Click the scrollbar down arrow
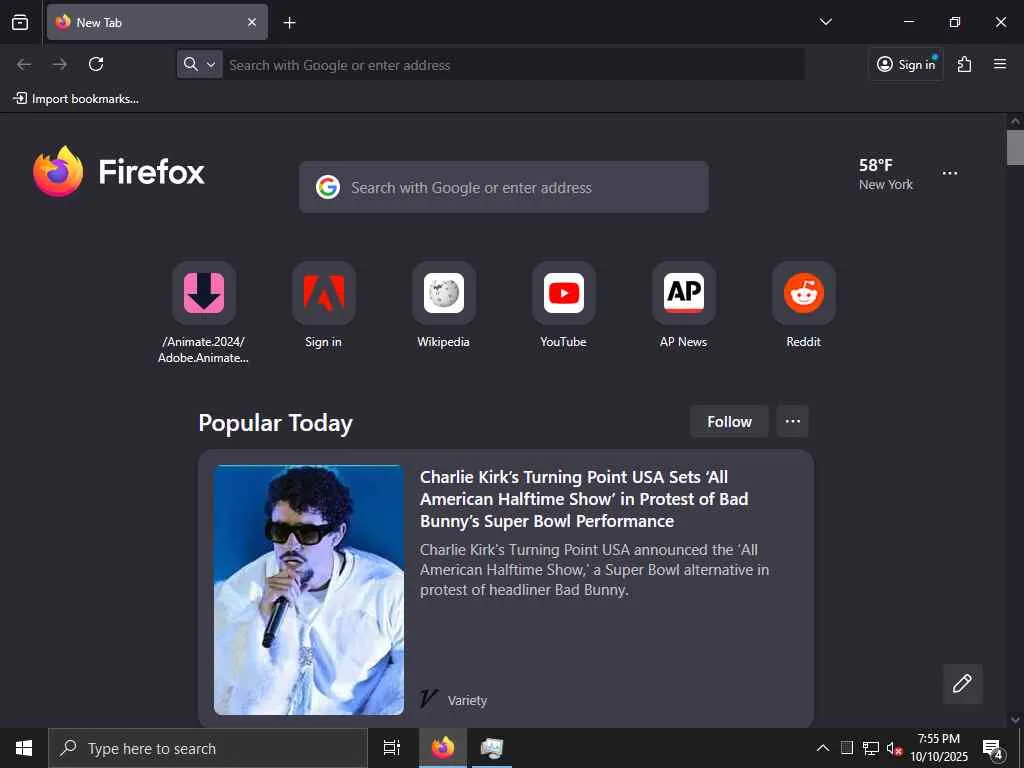 pos(1015,720)
